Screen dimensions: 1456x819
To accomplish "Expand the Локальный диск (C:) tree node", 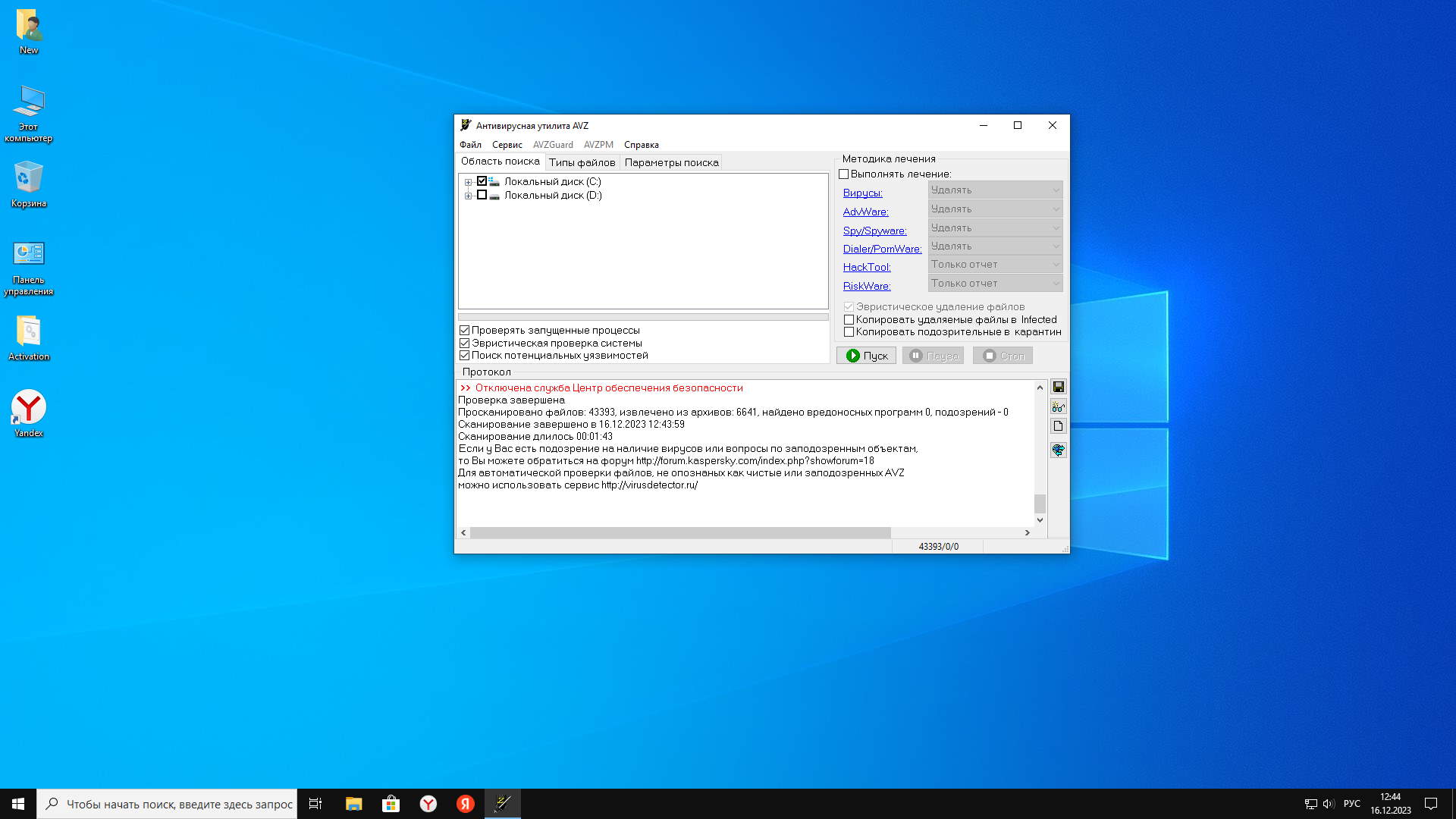I will 468,182.
